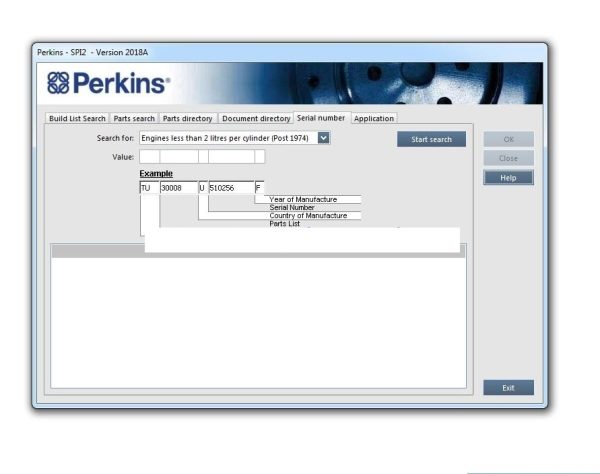Image resolution: width=600 pixels, height=474 pixels.
Task: Open Help
Action: (x=508, y=178)
